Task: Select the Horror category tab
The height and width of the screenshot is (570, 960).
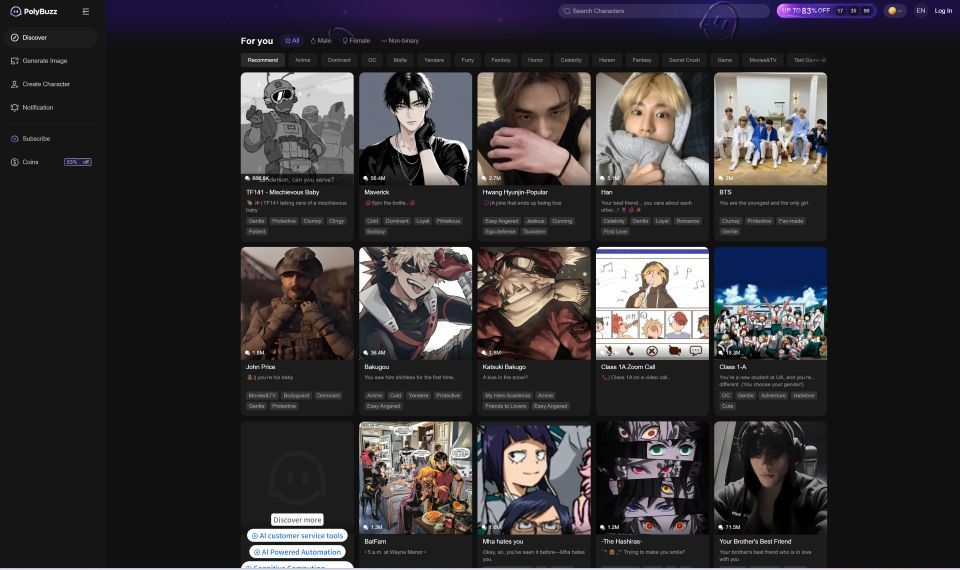Action: pyautogui.click(x=535, y=60)
